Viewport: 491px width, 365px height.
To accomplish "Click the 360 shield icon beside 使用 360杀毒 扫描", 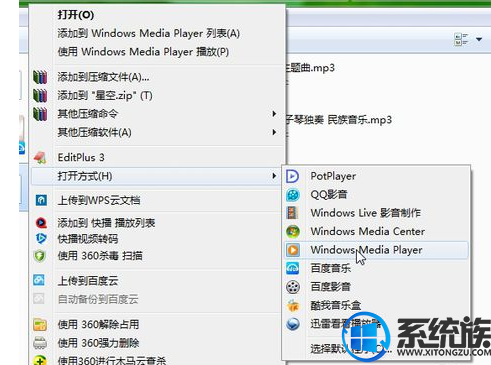I will point(40,256).
